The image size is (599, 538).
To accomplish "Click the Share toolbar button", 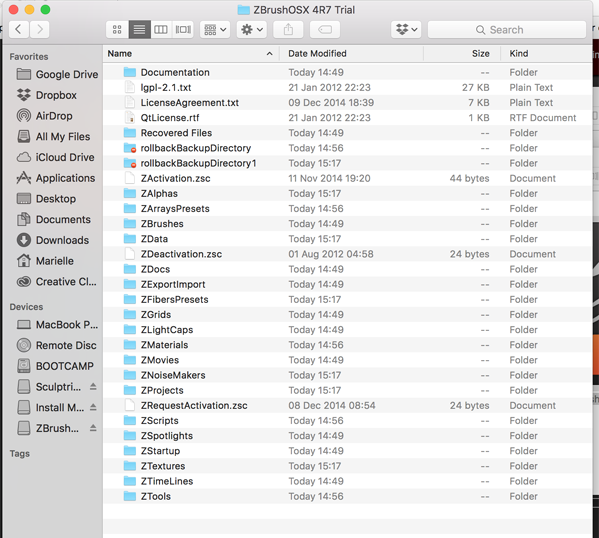I will click(x=288, y=29).
